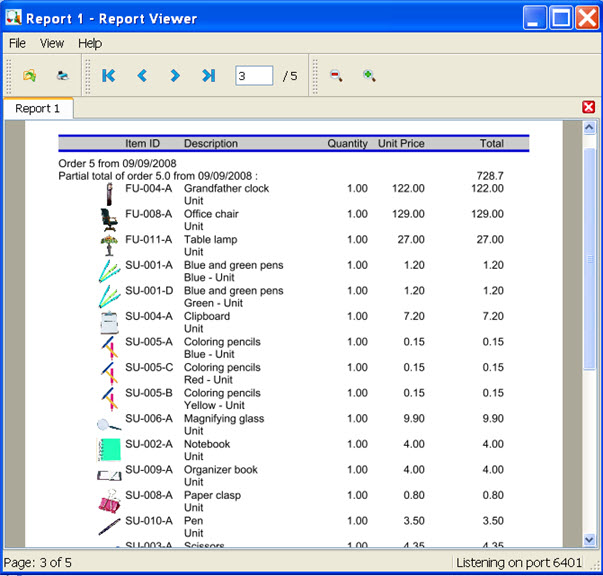Click the 'Paper clasp' description
Viewport: 603px width, 576px height.
[x=212, y=495]
